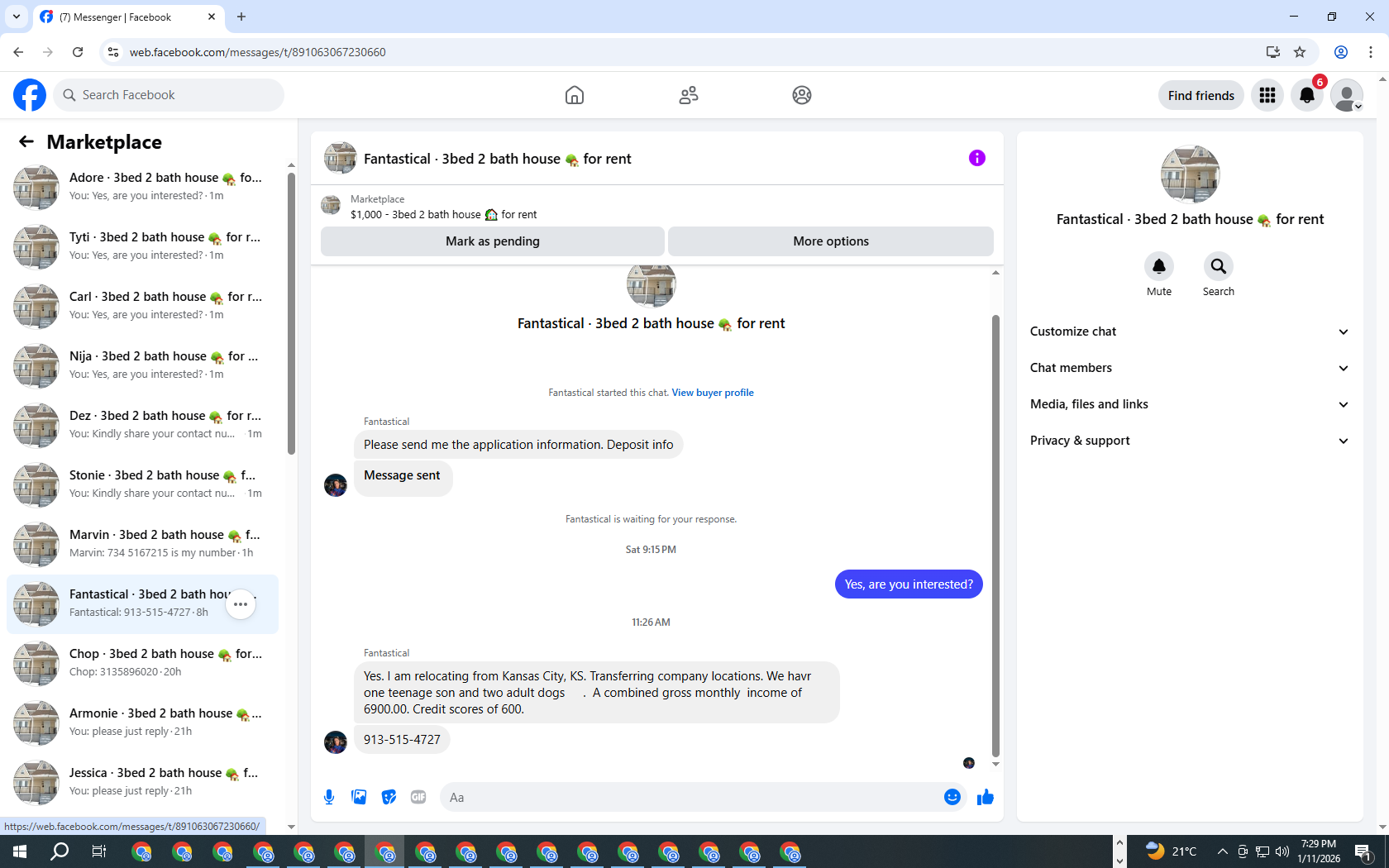Screen dimensions: 1389x868
Task: Select the Messenger Facebook browser tab
Action: pos(128,17)
